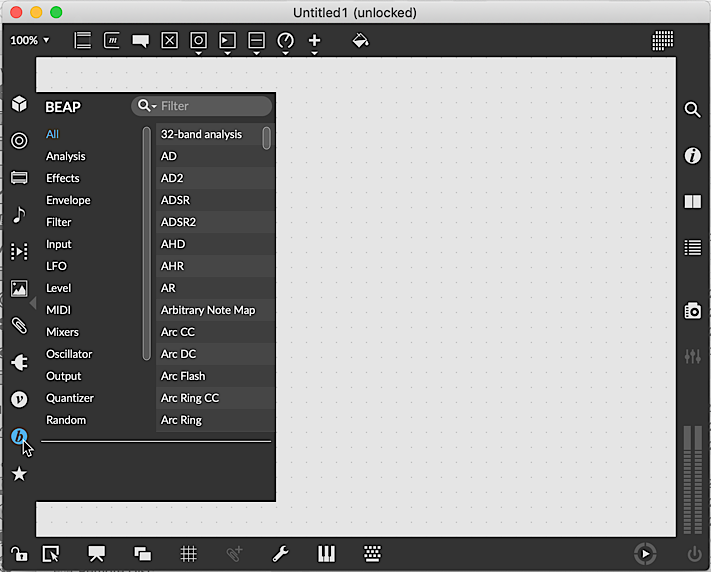This screenshot has width=711, height=572.
Task: Choose the AHD module
Action: tap(215, 244)
